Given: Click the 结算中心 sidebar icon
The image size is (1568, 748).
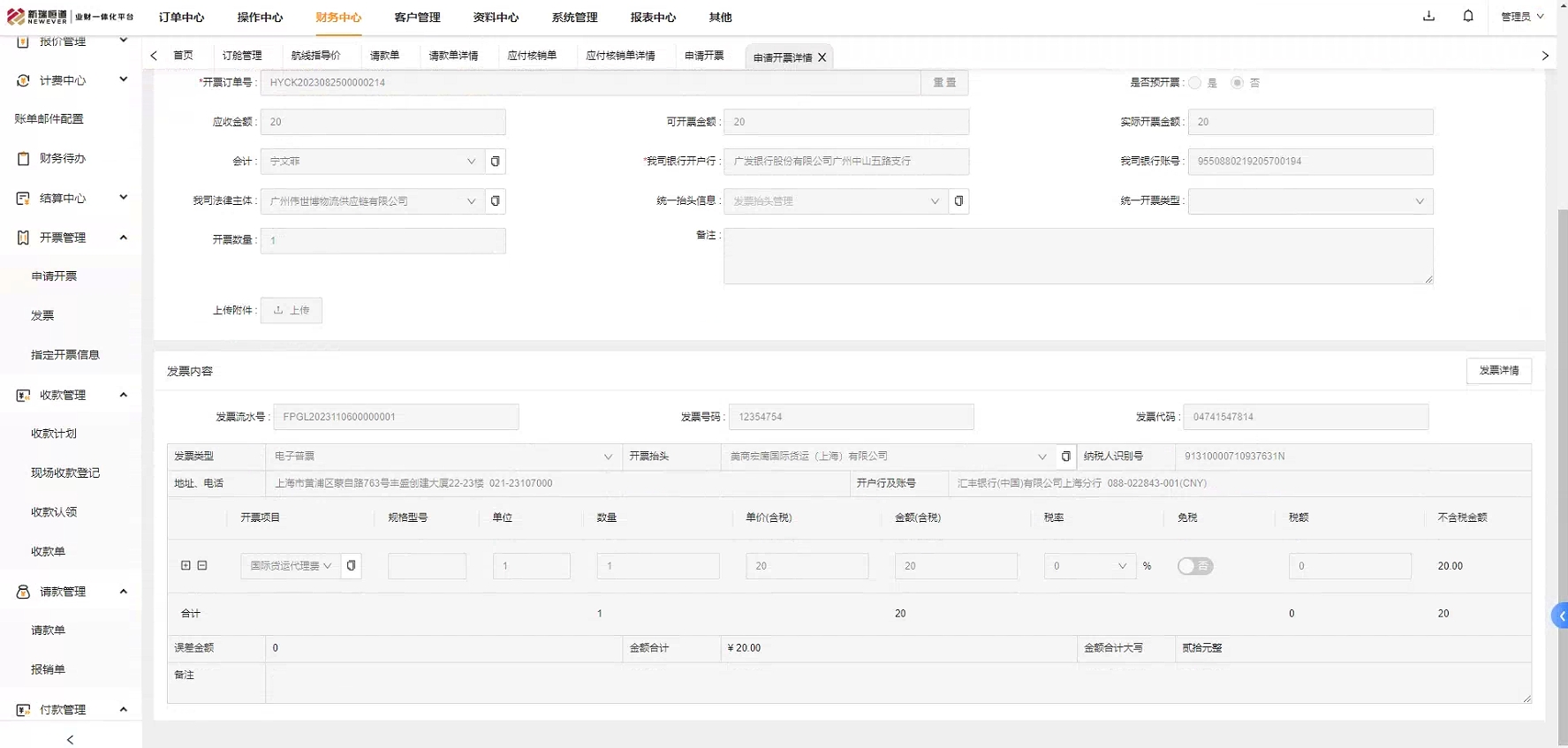Looking at the screenshot, I should pyautogui.click(x=23, y=198).
